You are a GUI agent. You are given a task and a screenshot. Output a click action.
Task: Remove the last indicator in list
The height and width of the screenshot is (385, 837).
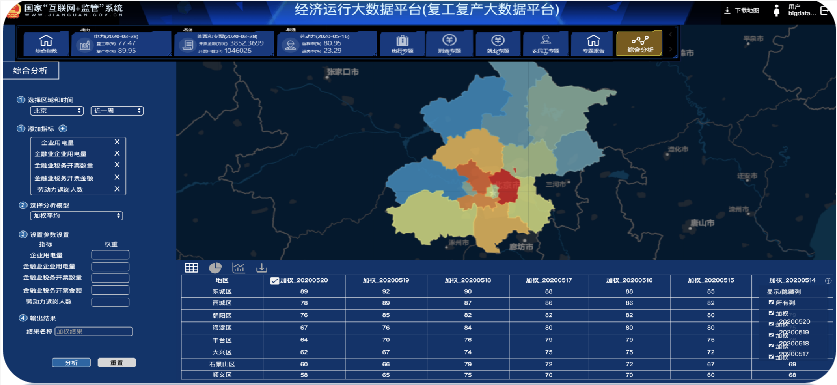(117, 189)
